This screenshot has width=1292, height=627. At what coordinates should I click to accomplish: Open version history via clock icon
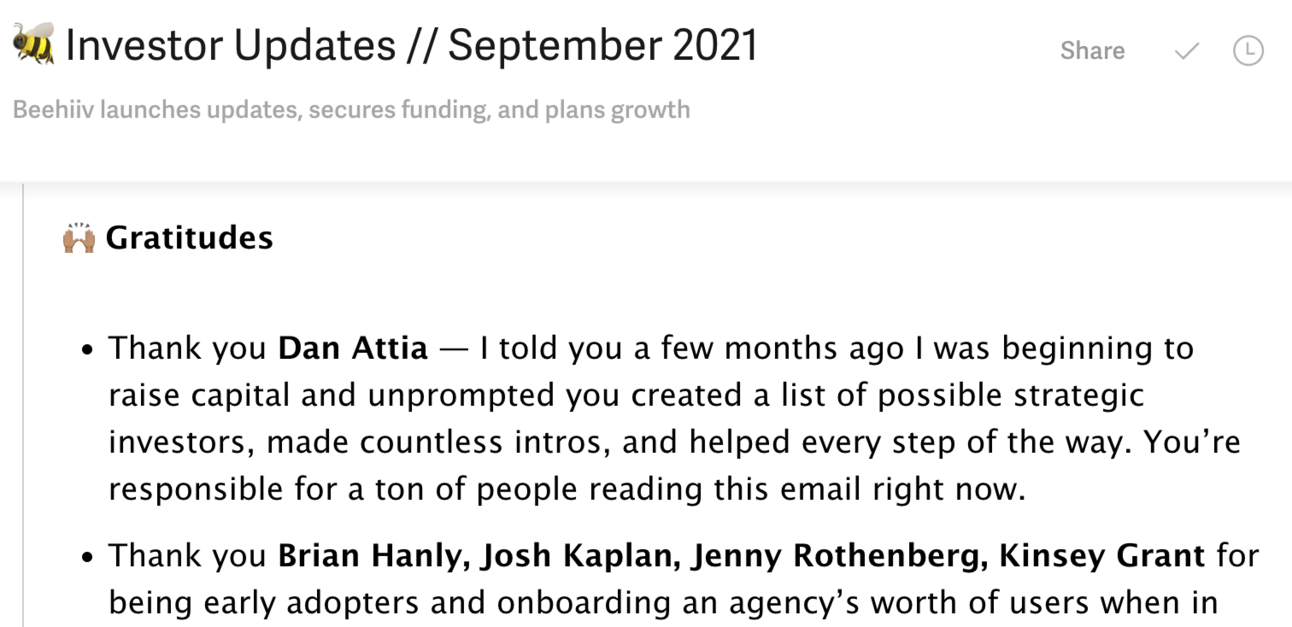click(x=1248, y=51)
